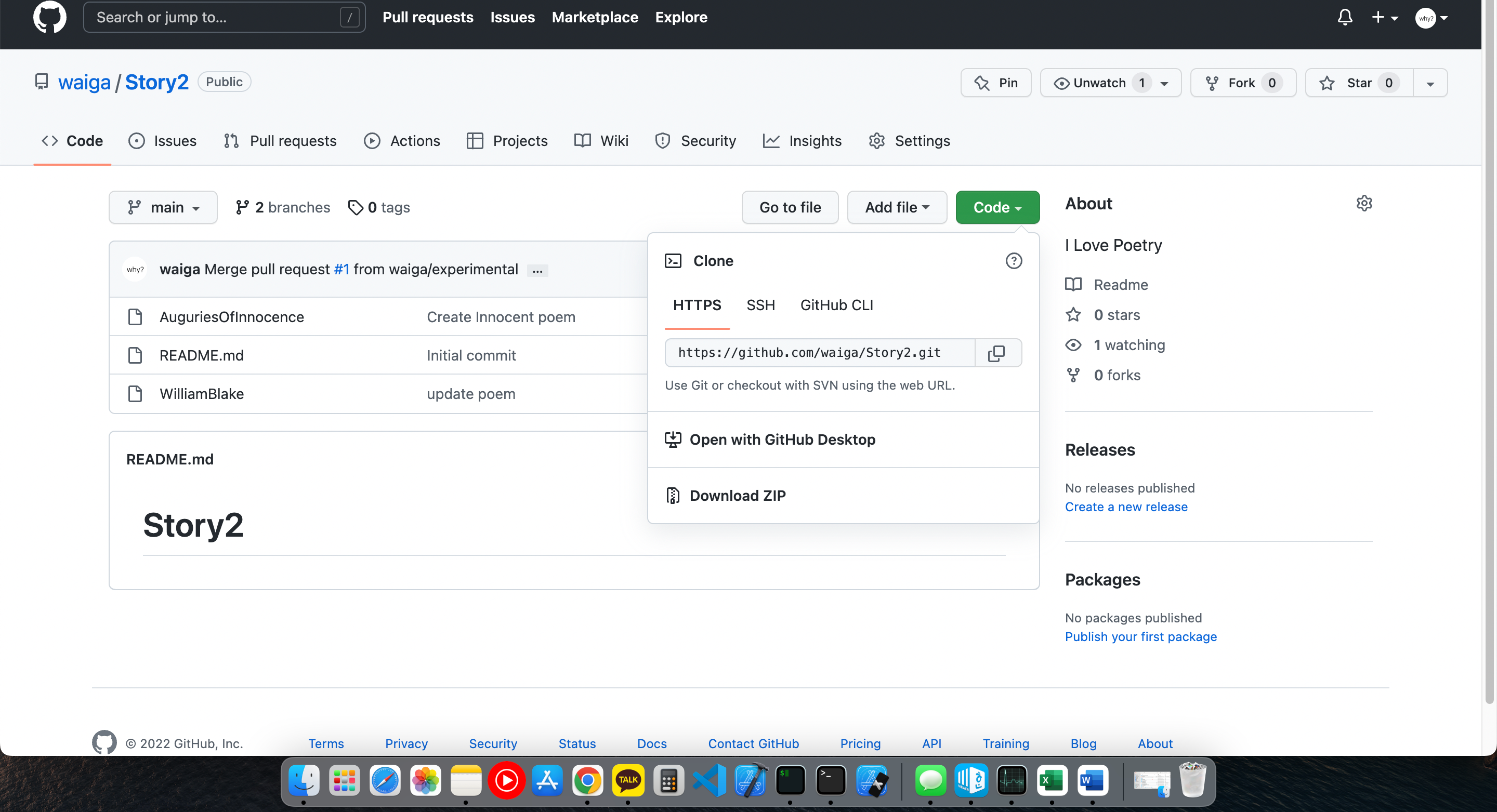1497x812 pixels.
Task: Expand the Add file dropdown
Action: click(x=897, y=207)
